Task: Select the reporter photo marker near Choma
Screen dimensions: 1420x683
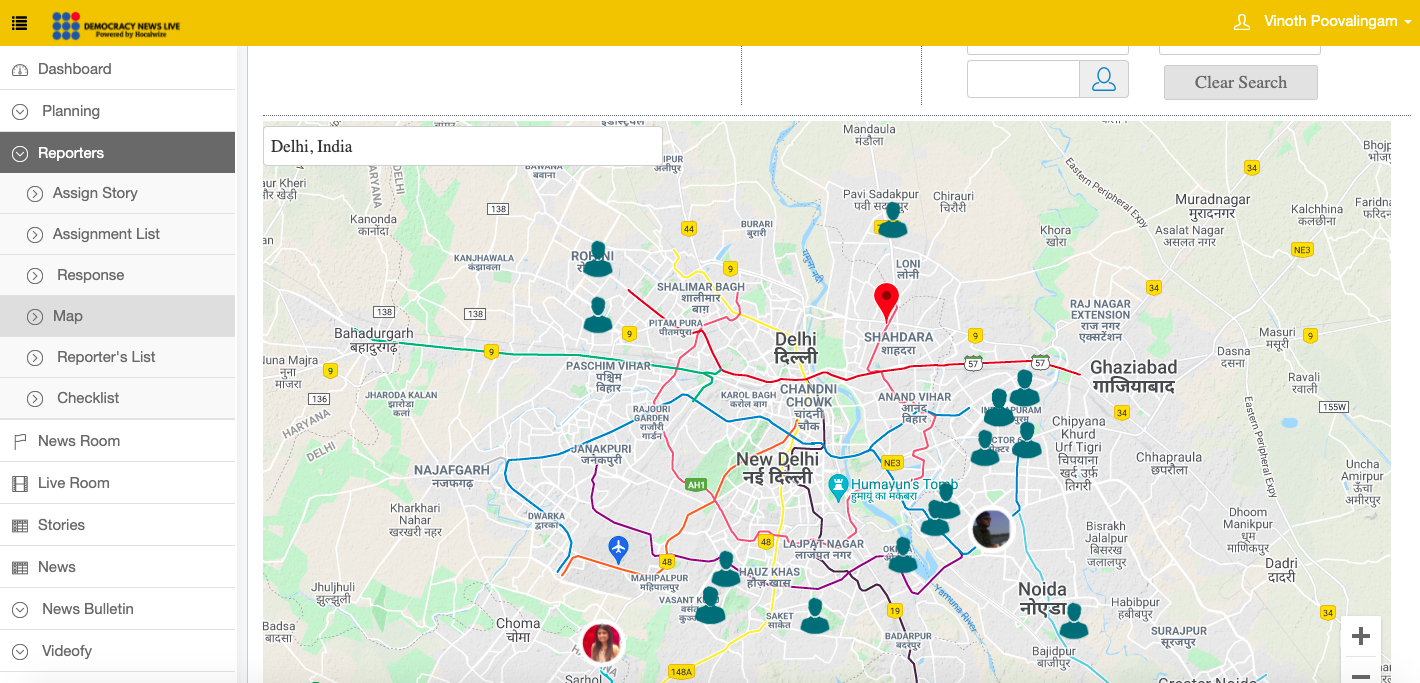Action: (x=602, y=643)
